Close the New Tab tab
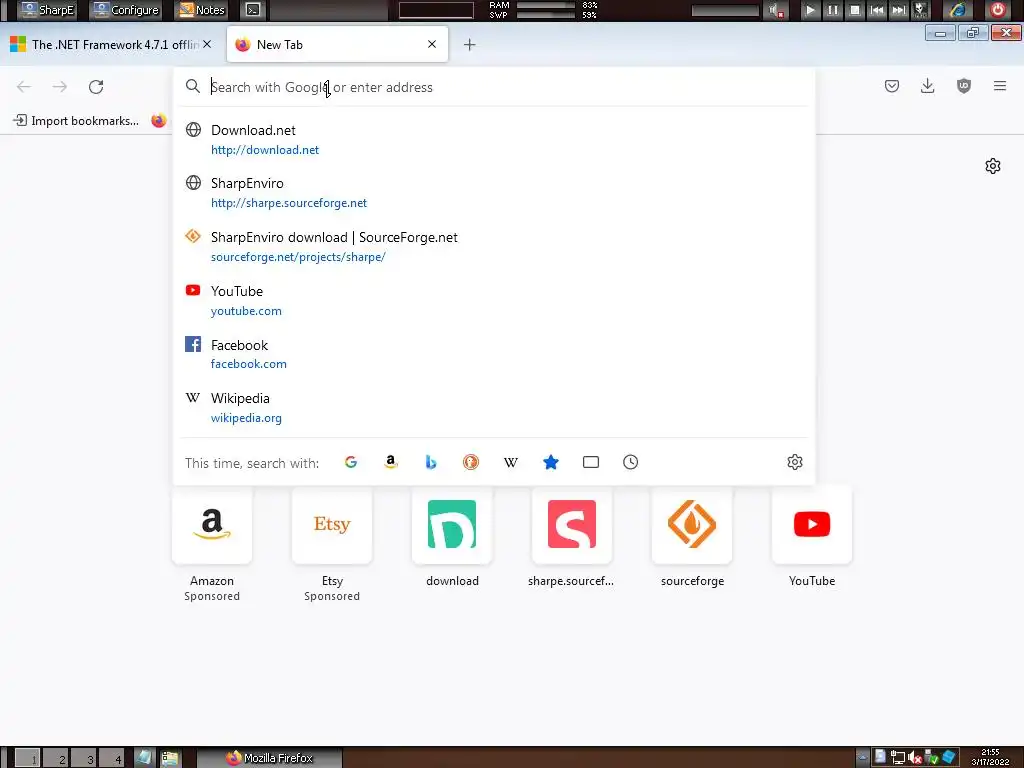The height and width of the screenshot is (768, 1024). coord(432,44)
